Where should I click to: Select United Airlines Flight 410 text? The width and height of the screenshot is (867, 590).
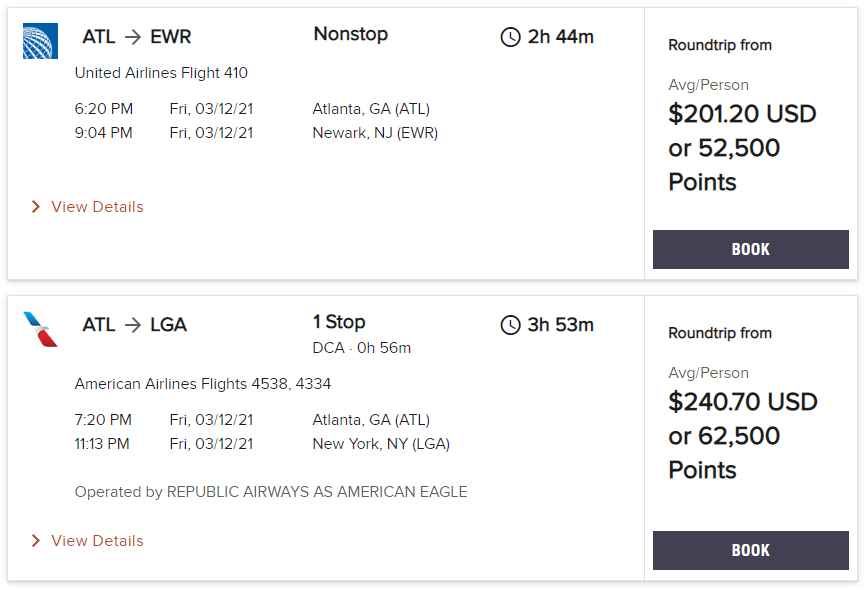(162, 73)
